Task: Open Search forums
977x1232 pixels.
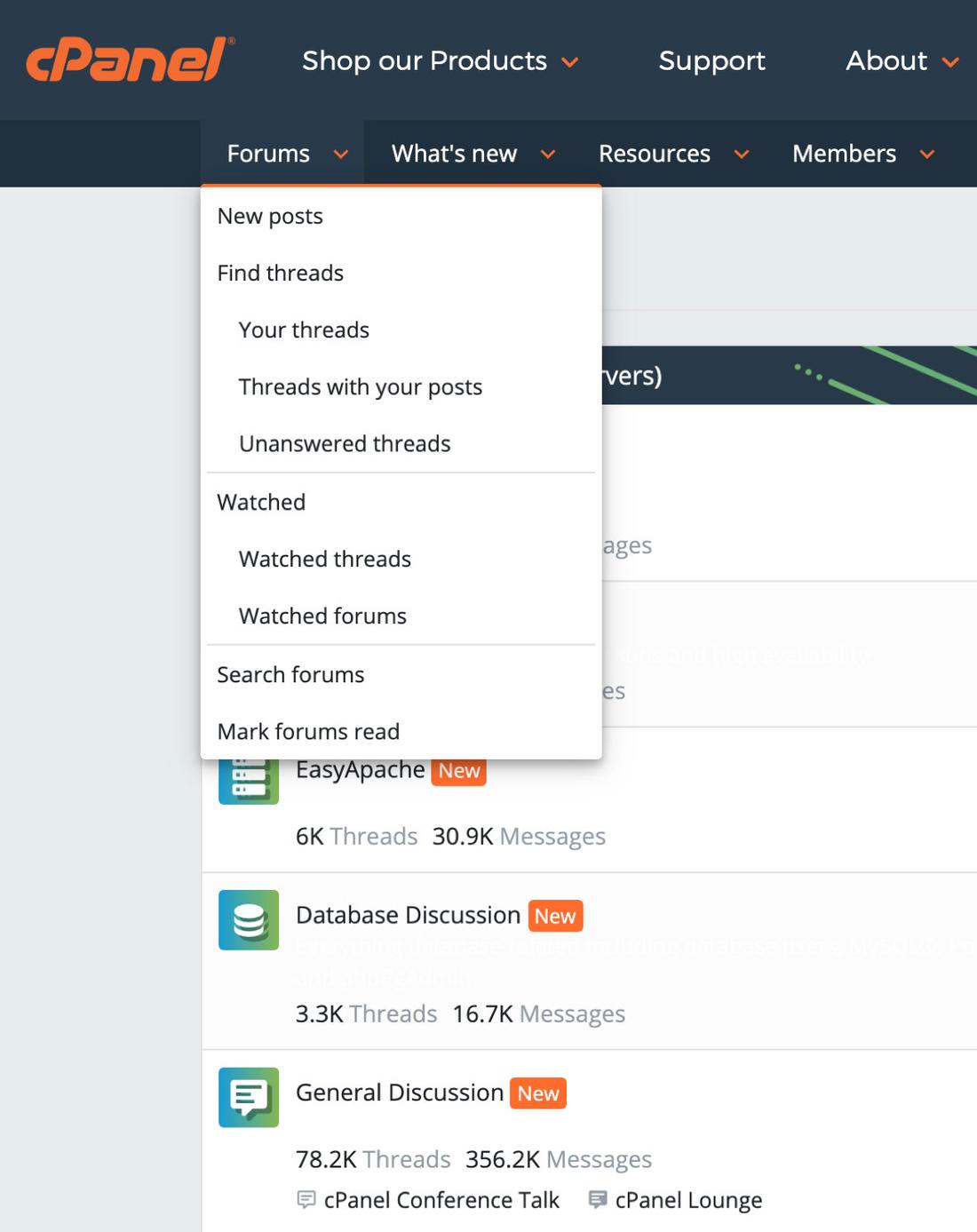Action: tap(290, 674)
